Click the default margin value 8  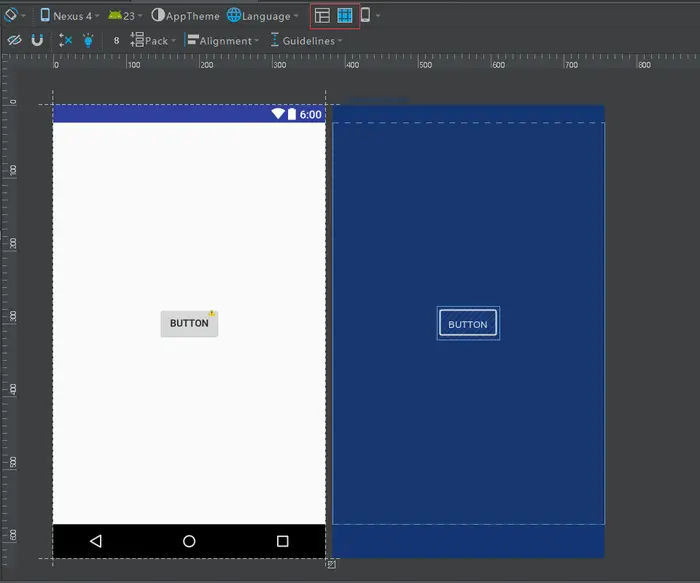point(116,41)
